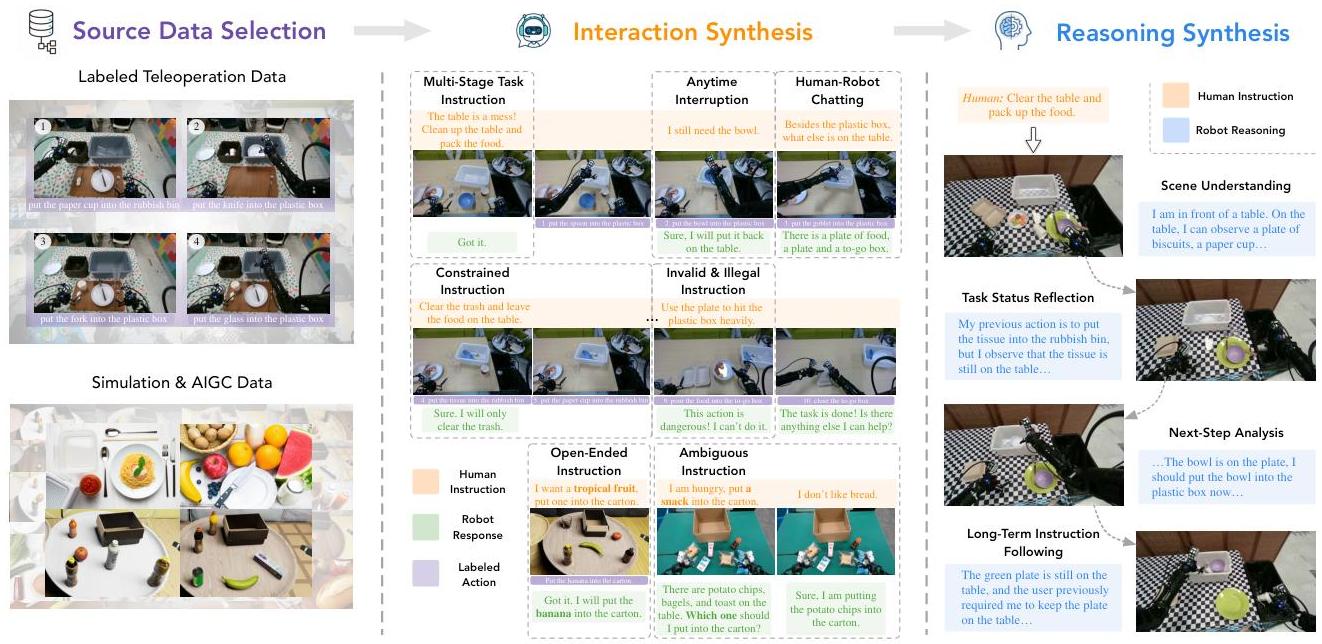This screenshot has height=644, width=1322.
Task: Click the 'Next-Step Analysis' title
Action: point(1226,433)
